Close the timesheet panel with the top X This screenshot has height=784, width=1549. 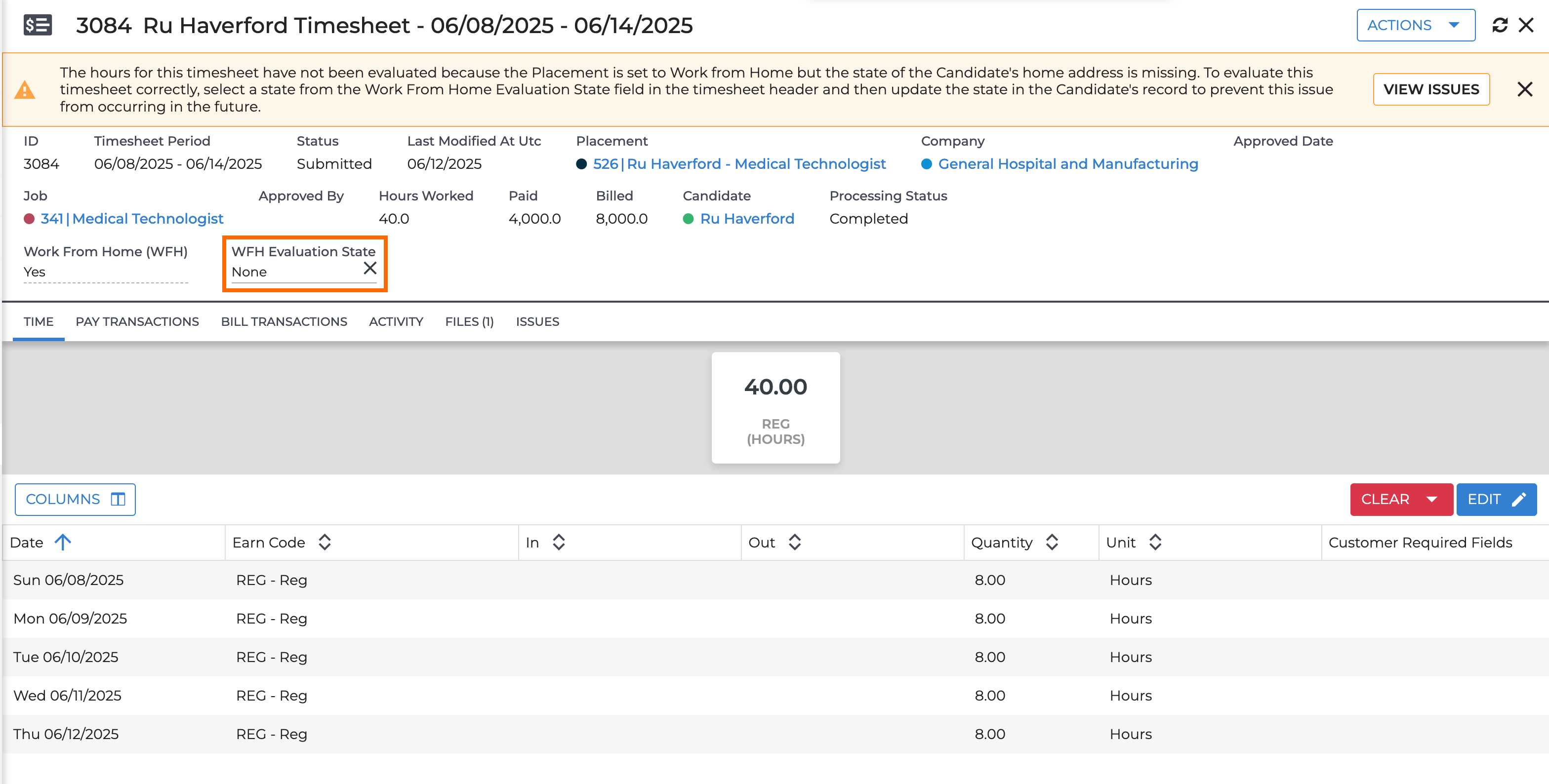1526,25
